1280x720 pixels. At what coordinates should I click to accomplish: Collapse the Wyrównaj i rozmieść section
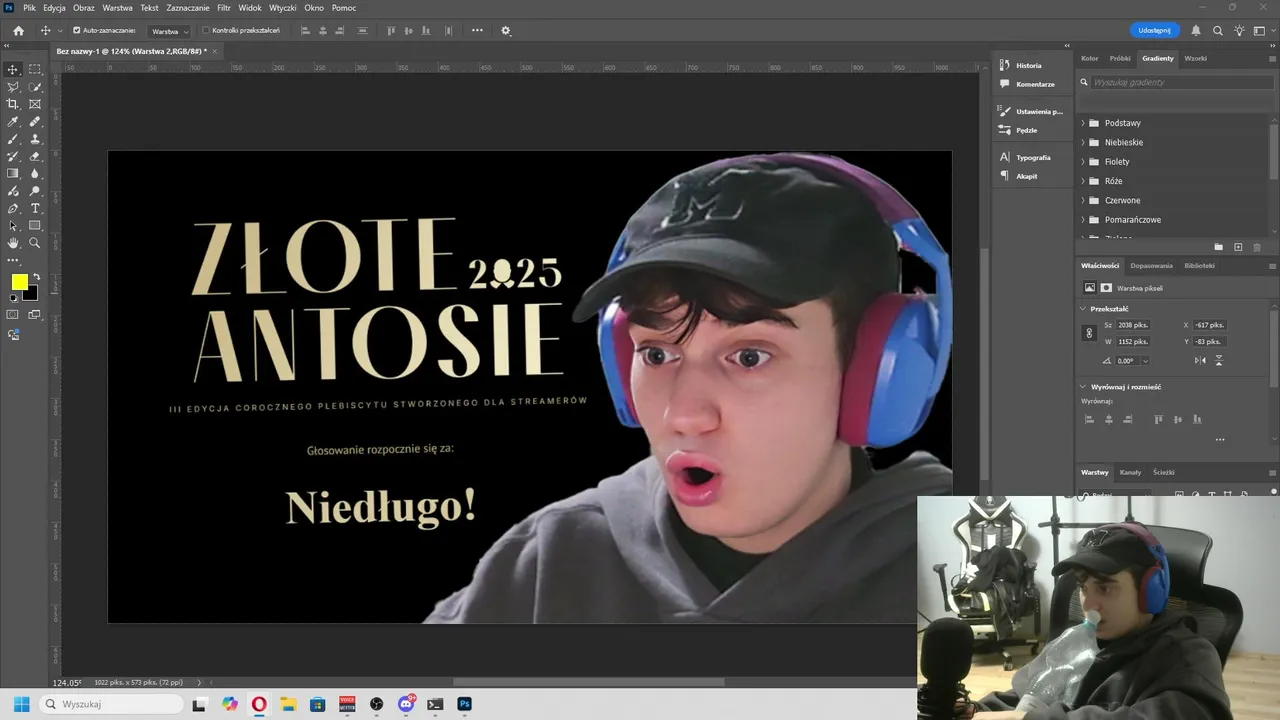tap(1083, 387)
